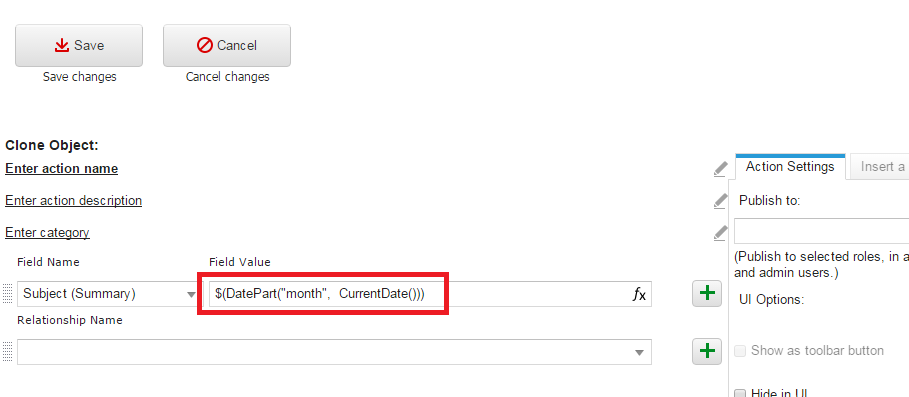Viewport: 909px width, 397px height.
Task: Grab the drag handle of relationship row
Action: pyautogui.click(x=8, y=351)
